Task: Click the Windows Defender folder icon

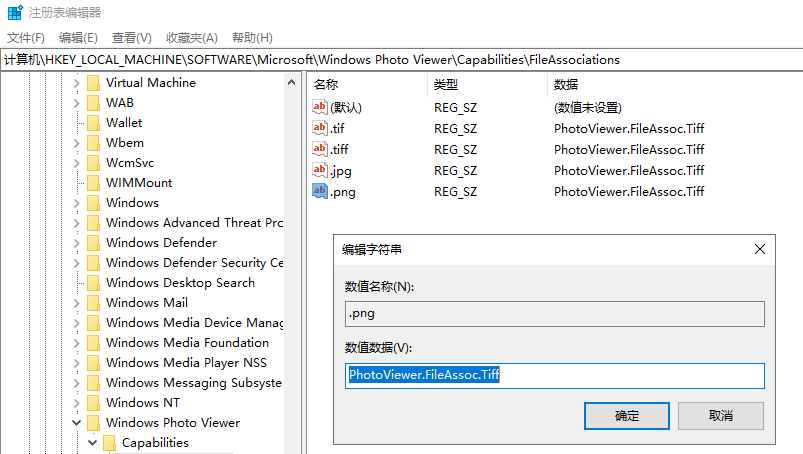Action: click(93, 243)
